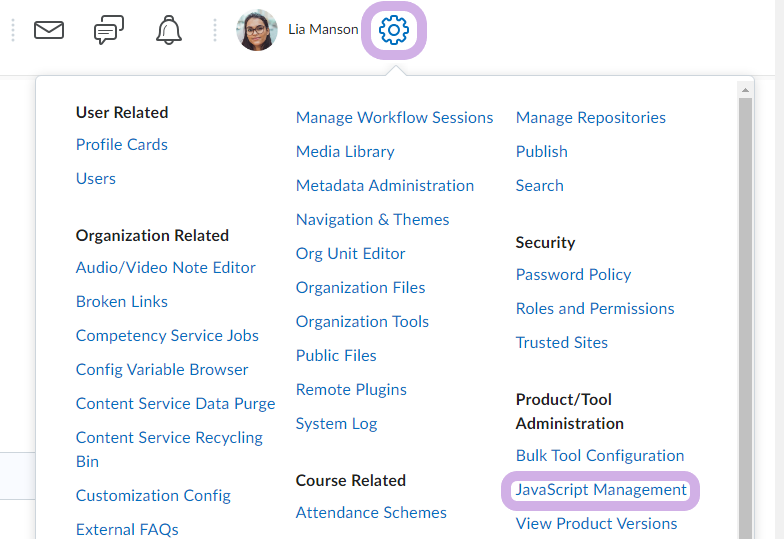Click Lia Manson's profile avatar
The height and width of the screenshot is (539, 784).
256,30
